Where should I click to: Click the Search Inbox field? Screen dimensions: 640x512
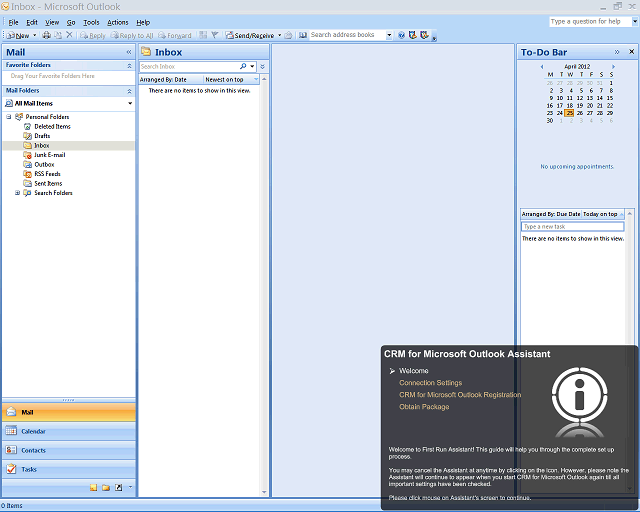click(189, 67)
